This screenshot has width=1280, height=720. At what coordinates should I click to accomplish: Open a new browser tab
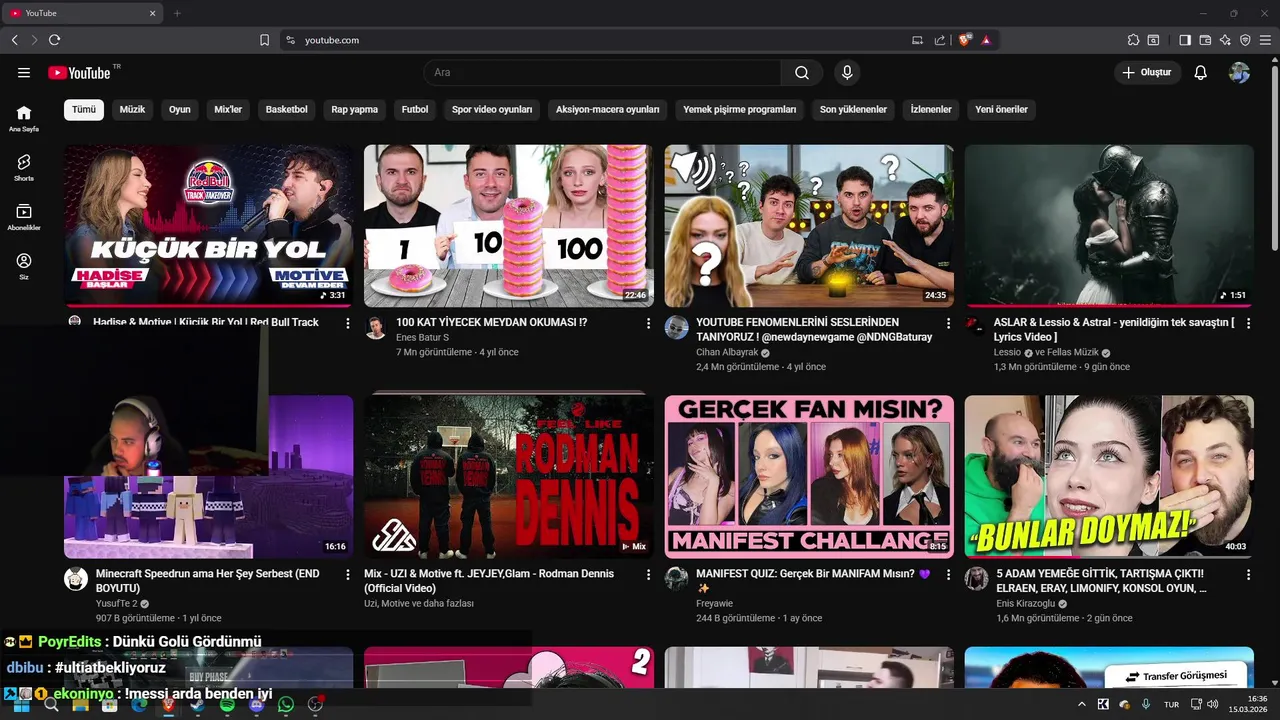(177, 13)
